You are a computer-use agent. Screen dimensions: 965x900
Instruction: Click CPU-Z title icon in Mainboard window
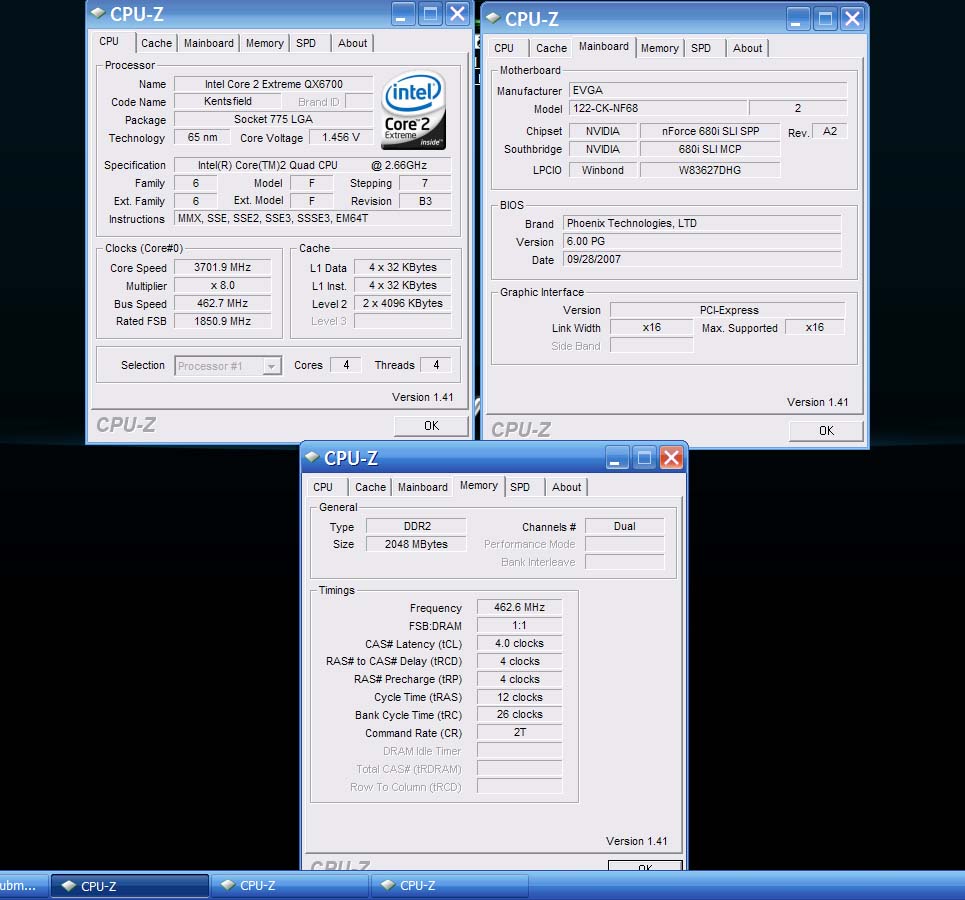click(x=493, y=17)
